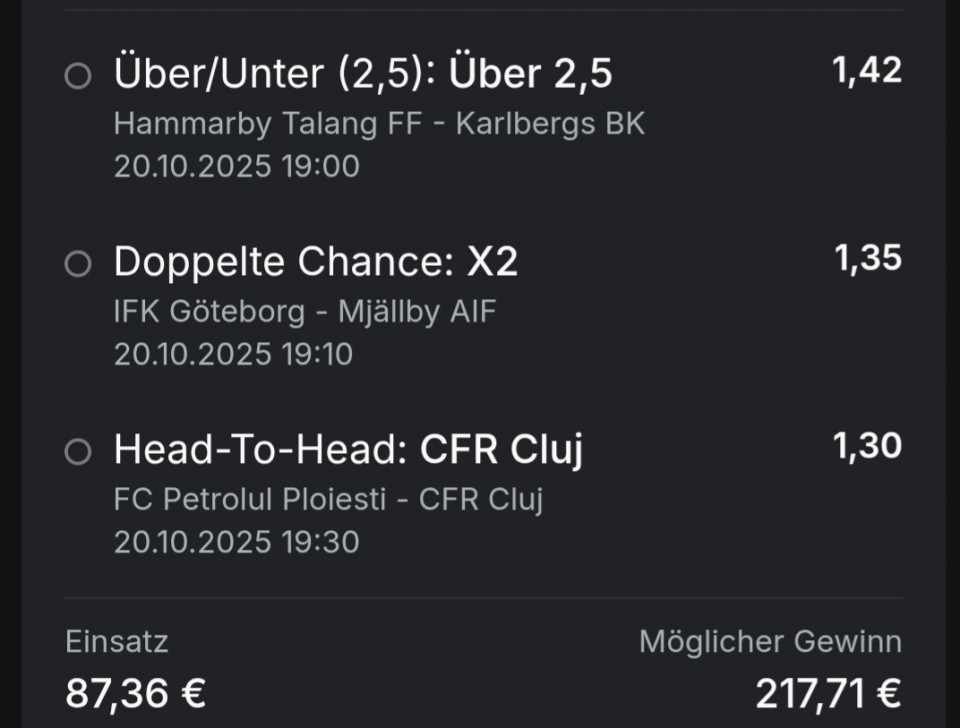The height and width of the screenshot is (728, 960).
Task: Tap the 20.10.2025 19:00 kickoff time
Action: (236, 166)
